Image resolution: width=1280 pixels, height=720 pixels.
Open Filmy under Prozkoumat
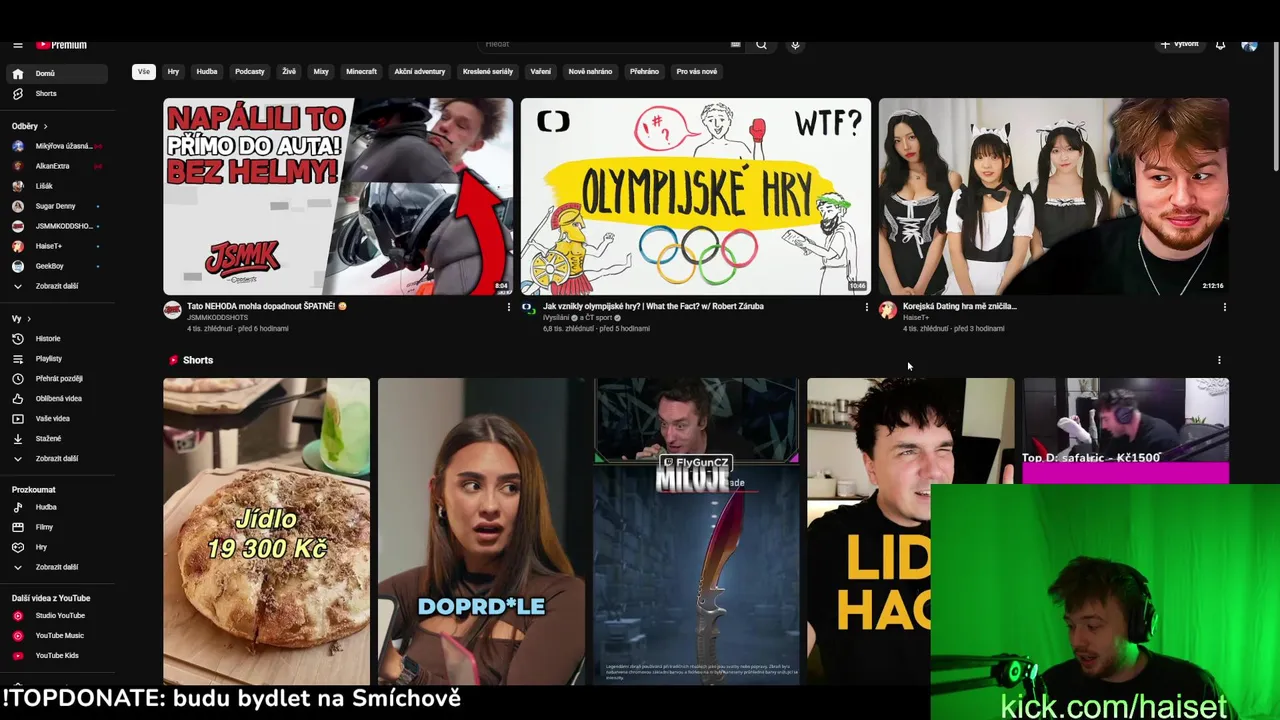pos(56,527)
